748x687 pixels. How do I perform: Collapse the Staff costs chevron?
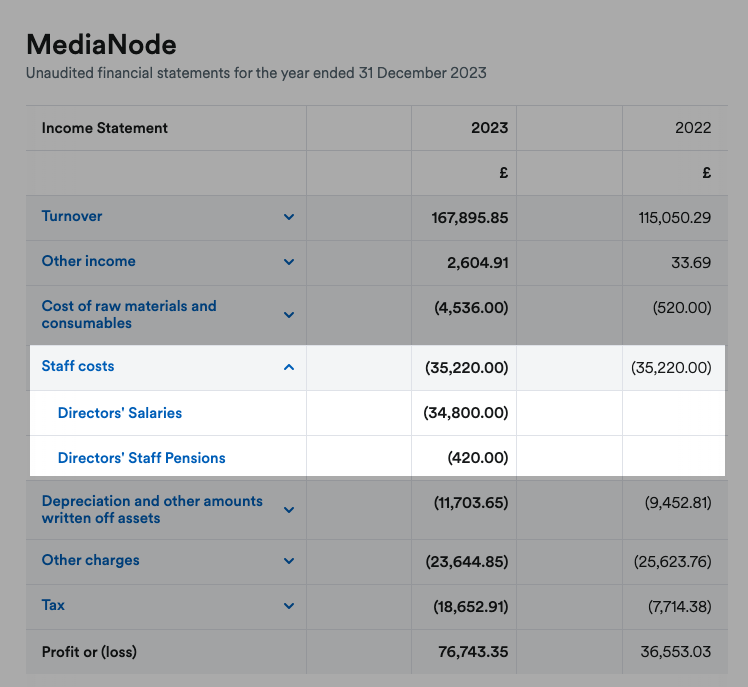click(x=289, y=367)
